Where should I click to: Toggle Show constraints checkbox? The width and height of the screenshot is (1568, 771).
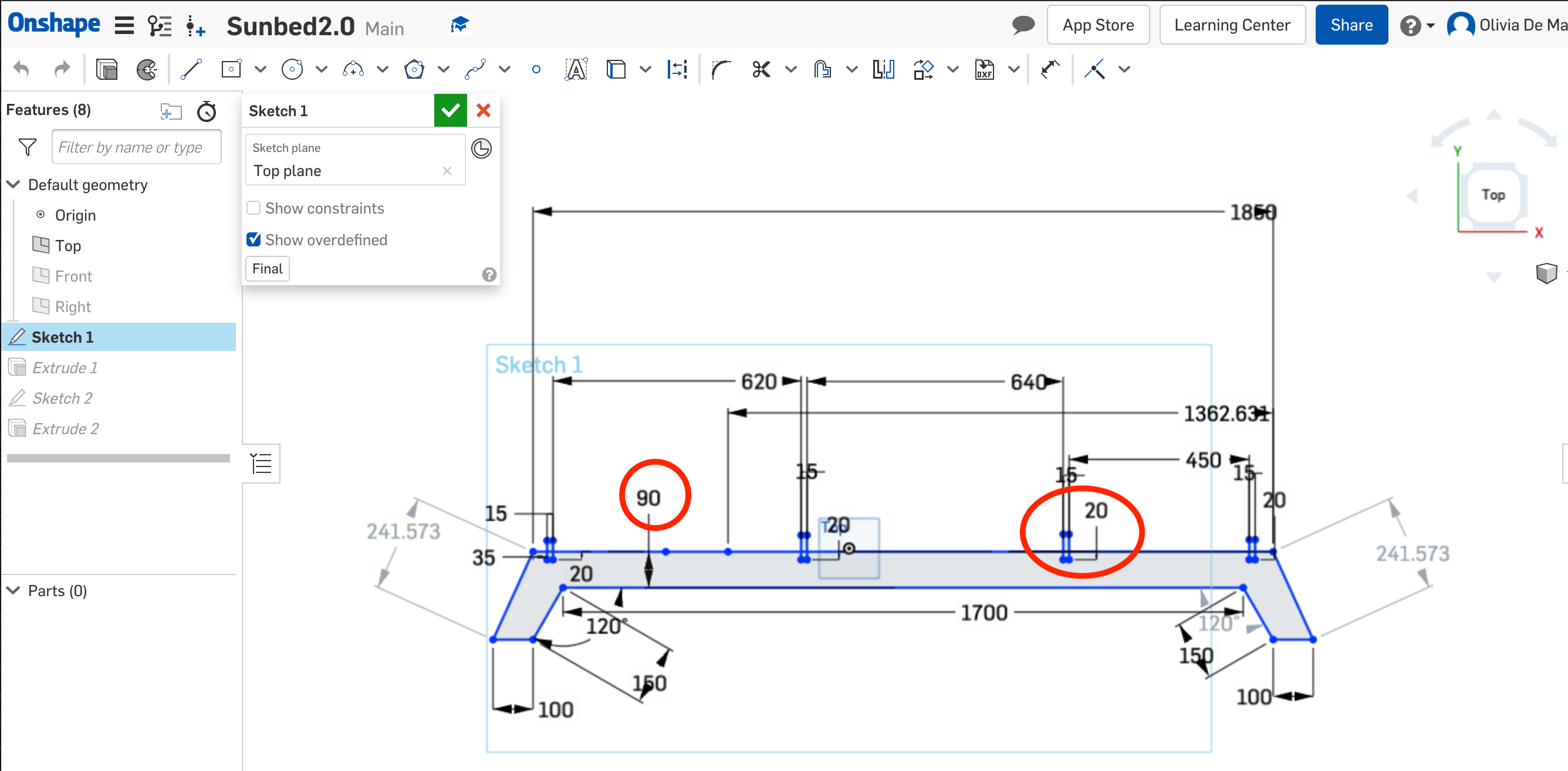click(x=253, y=208)
